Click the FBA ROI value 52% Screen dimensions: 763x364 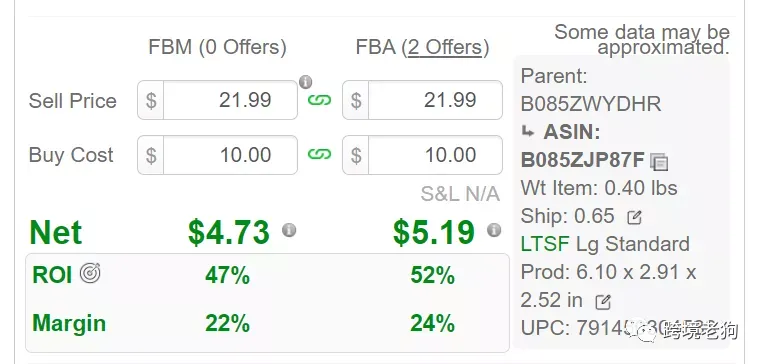(433, 275)
